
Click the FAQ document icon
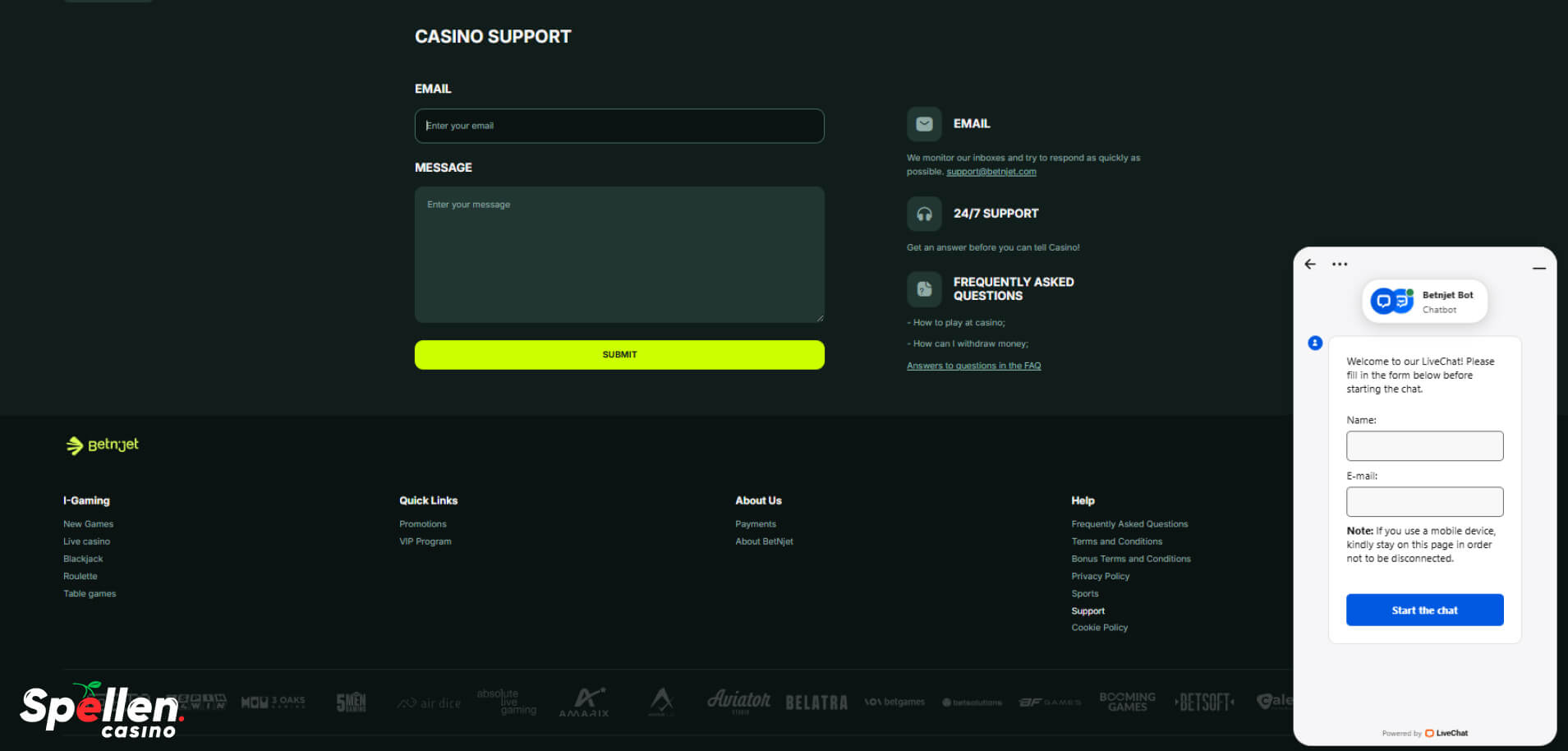click(x=924, y=289)
